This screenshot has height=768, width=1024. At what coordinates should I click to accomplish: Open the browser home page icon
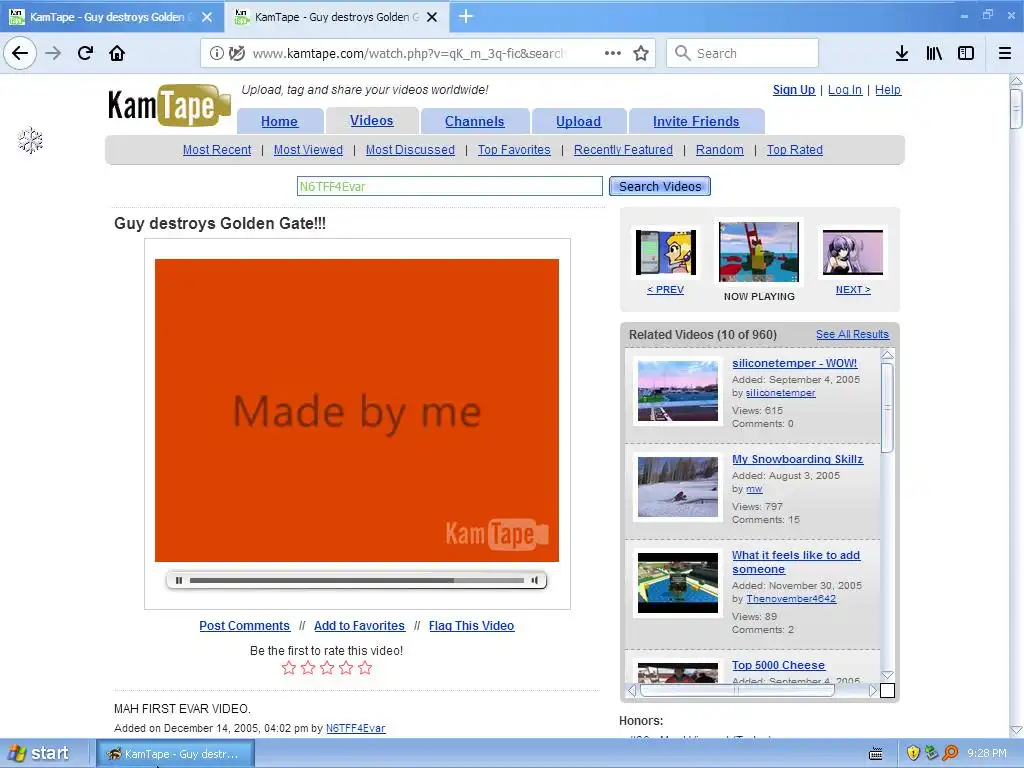pyautogui.click(x=117, y=53)
